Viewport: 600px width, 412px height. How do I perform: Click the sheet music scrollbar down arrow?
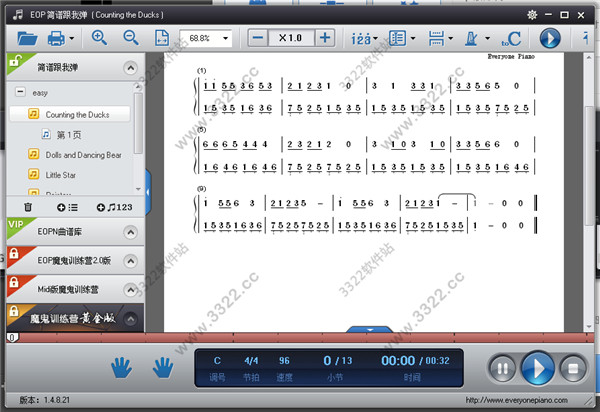pos(589,327)
